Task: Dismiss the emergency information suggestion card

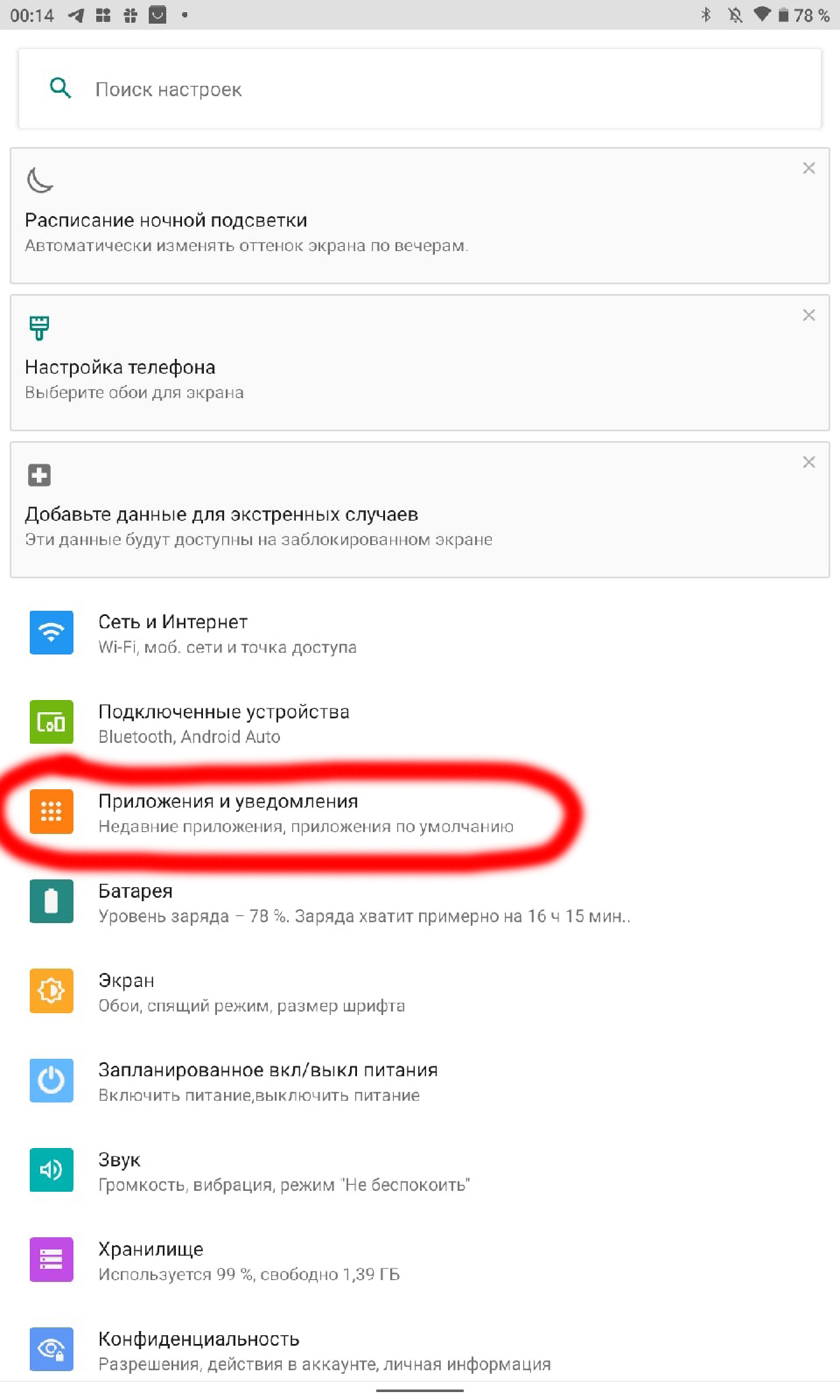Action: (808, 462)
